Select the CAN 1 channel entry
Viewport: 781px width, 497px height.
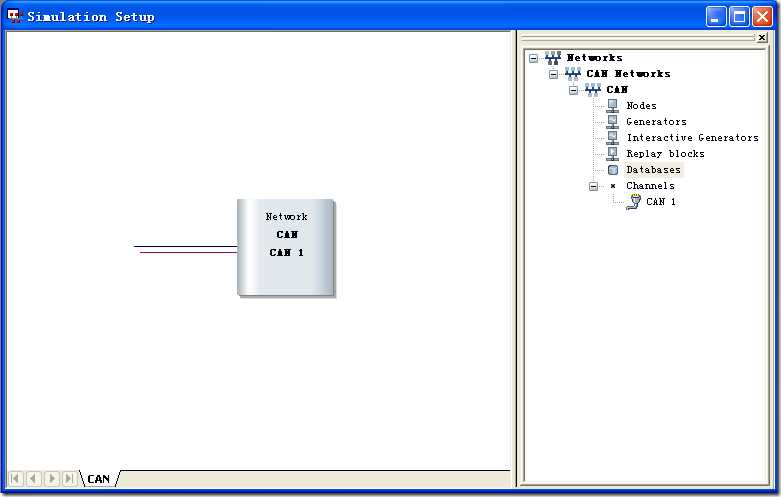click(x=660, y=202)
